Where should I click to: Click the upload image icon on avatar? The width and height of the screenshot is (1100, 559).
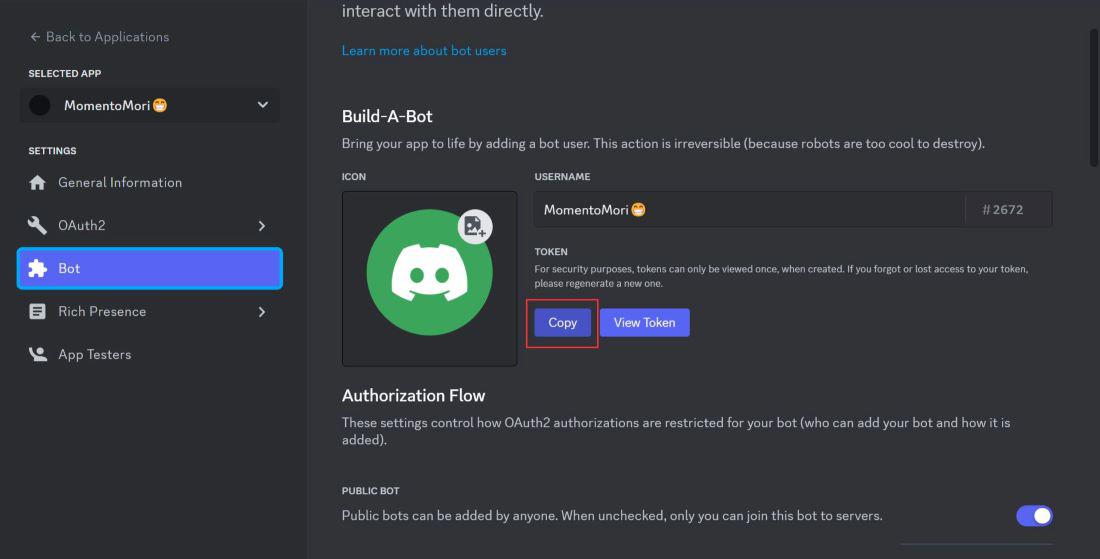[475, 227]
